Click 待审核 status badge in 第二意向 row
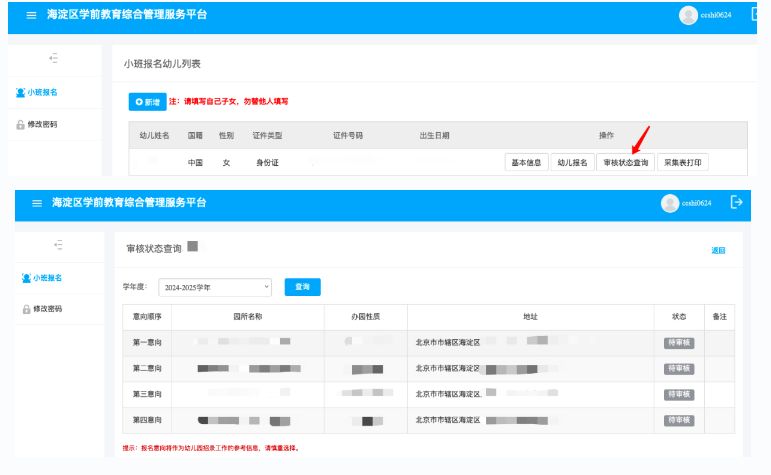Screen dimensions: 771x475 pos(679,369)
